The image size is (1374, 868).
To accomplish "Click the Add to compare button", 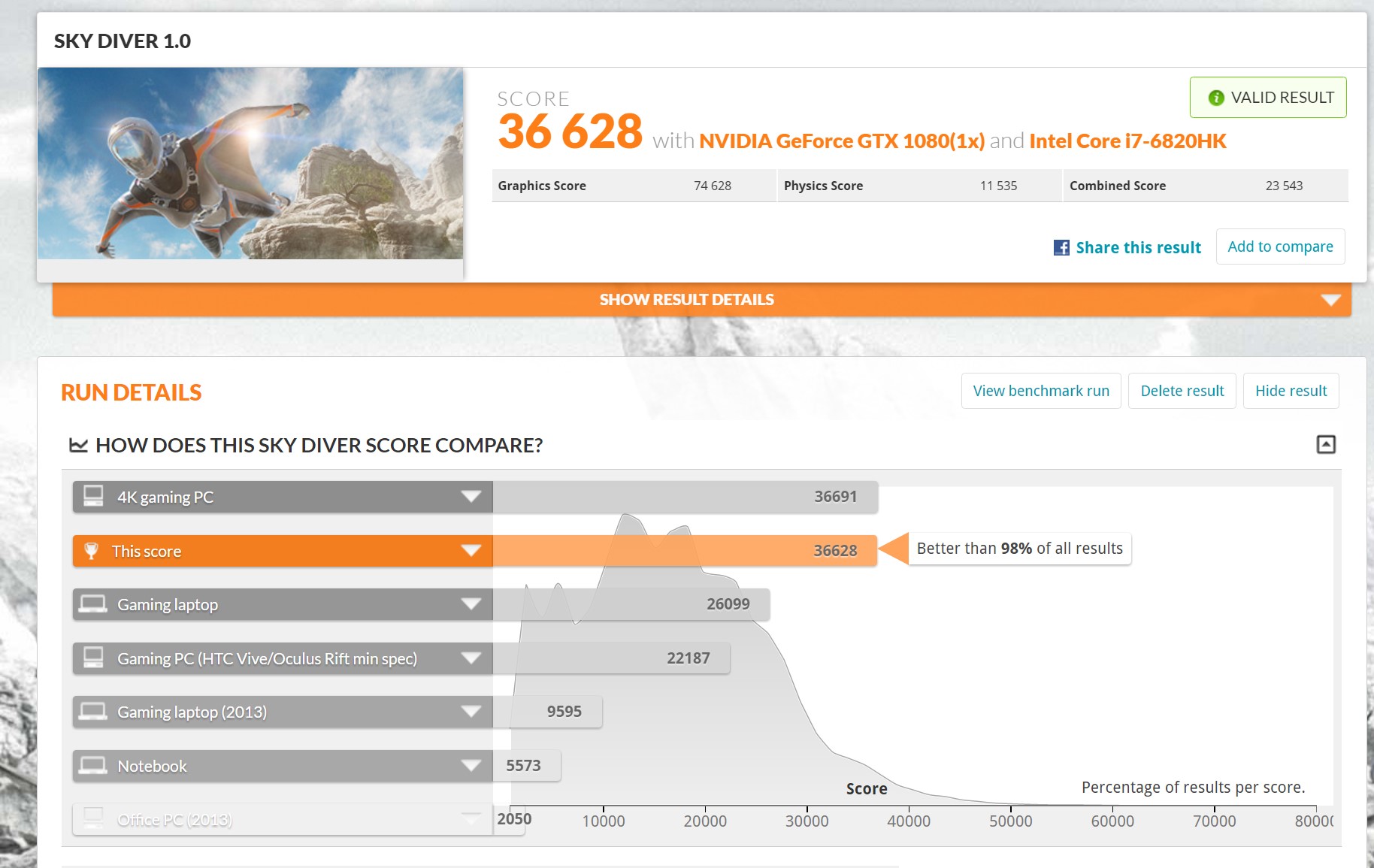I will click(x=1280, y=246).
